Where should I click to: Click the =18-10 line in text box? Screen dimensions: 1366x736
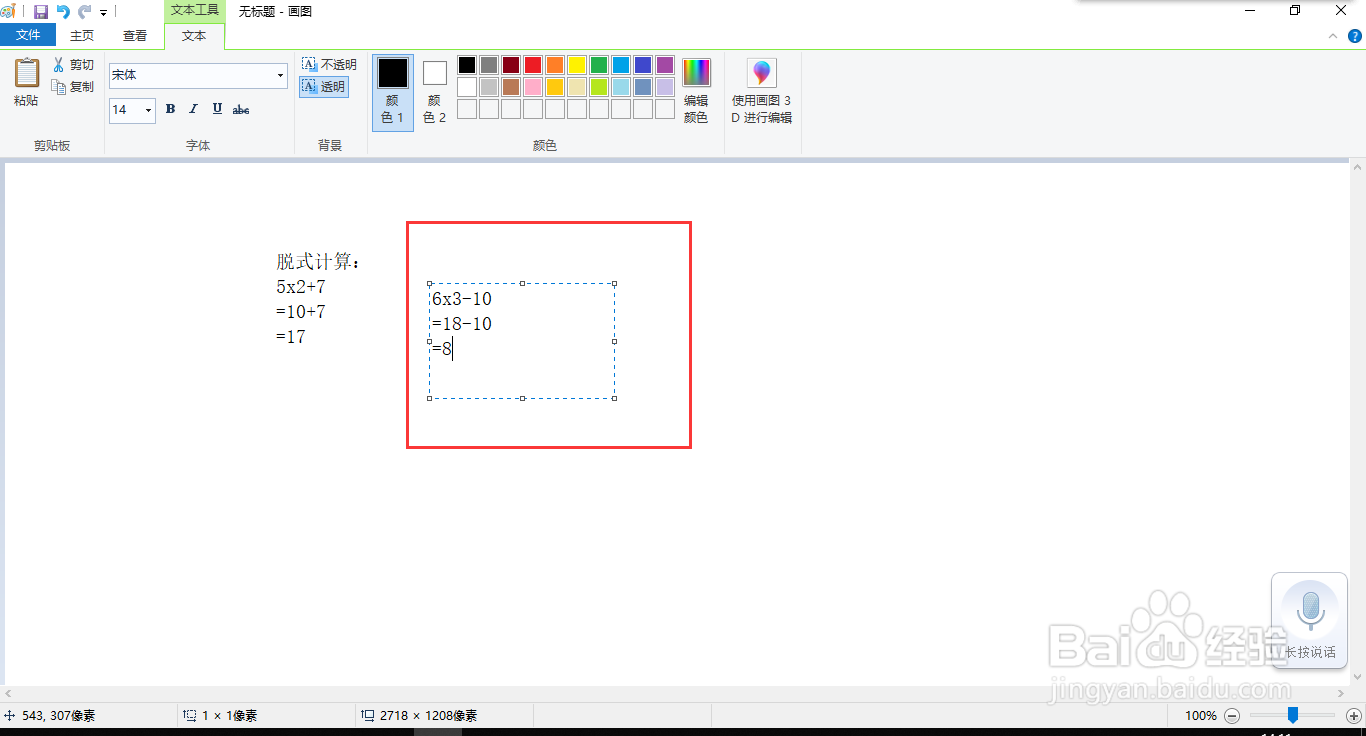coord(462,324)
